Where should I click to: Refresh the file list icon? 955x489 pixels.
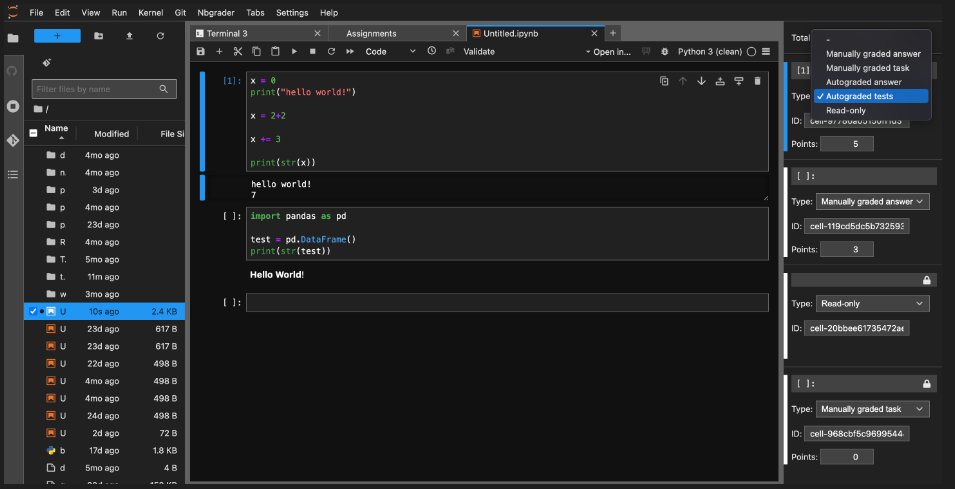coord(160,36)
